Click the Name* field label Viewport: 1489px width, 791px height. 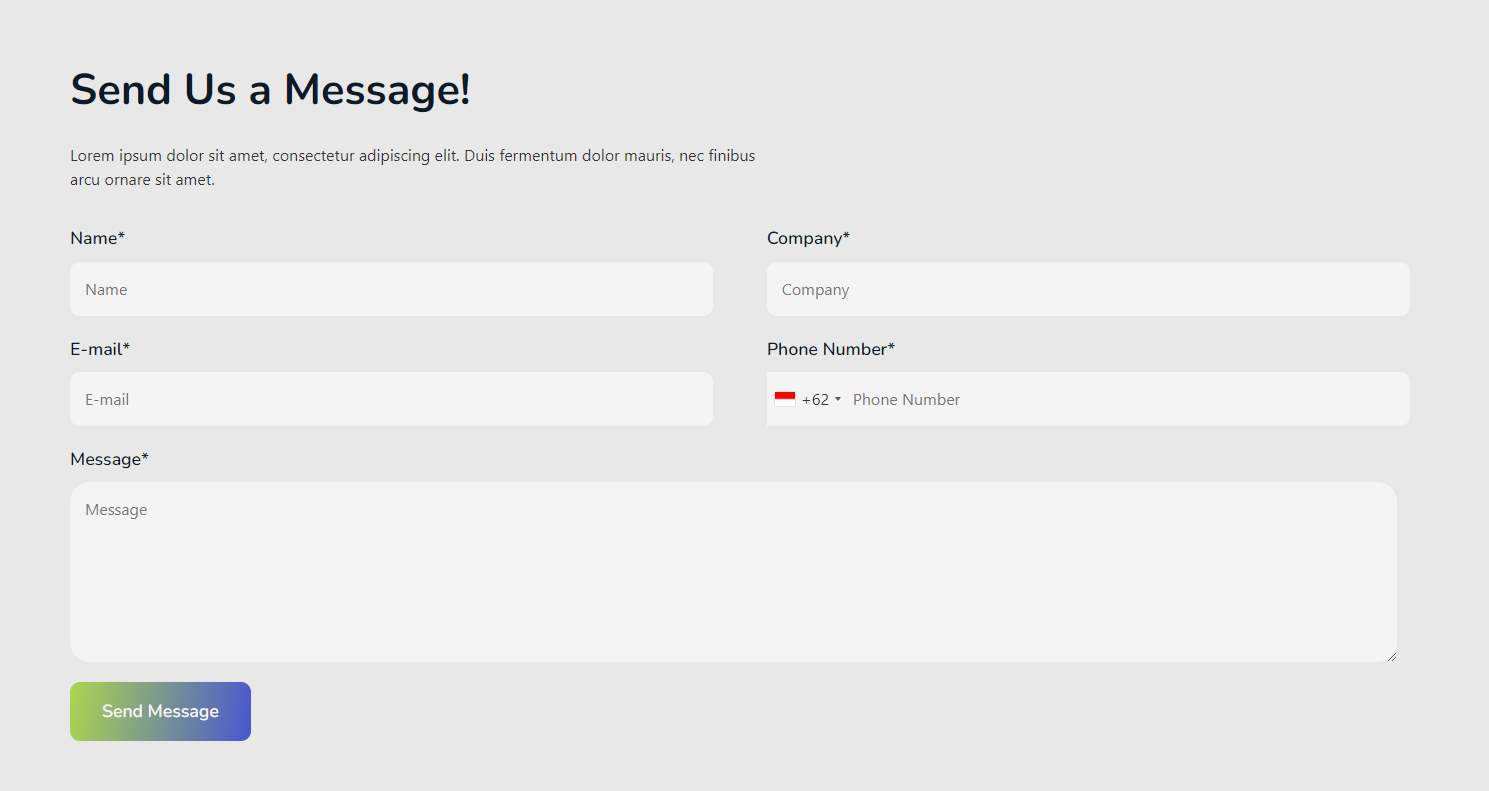pos(97,238)
